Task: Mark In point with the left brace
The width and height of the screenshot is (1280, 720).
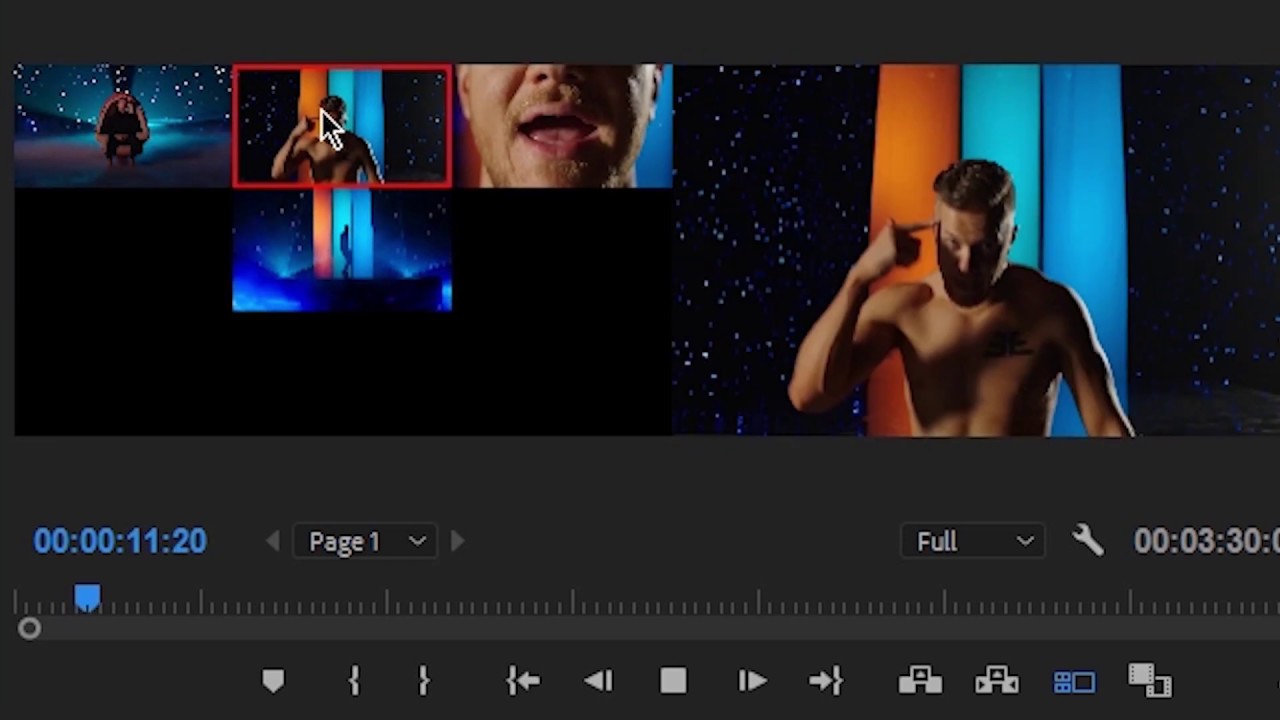Action: pyautogui.click(x=354, y=681)
